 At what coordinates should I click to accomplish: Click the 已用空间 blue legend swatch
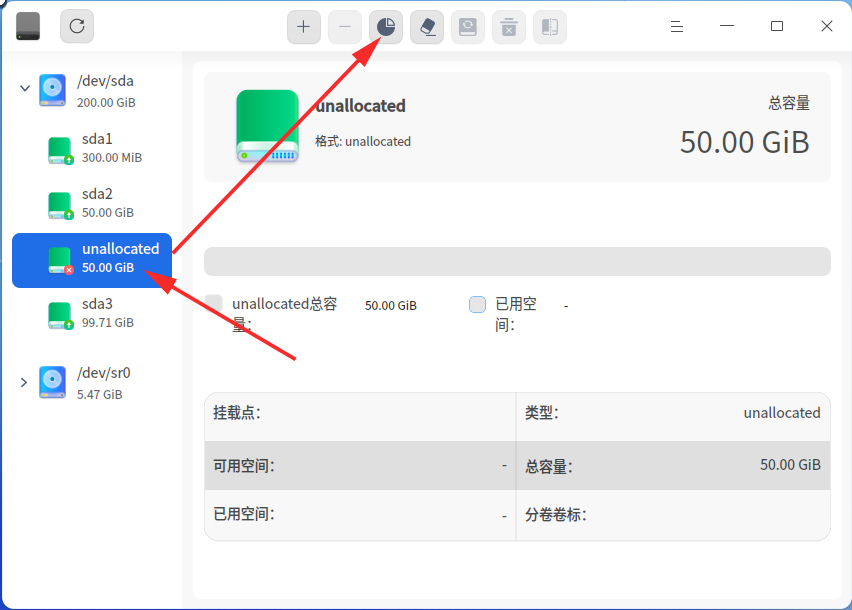(x=477, y=304)
